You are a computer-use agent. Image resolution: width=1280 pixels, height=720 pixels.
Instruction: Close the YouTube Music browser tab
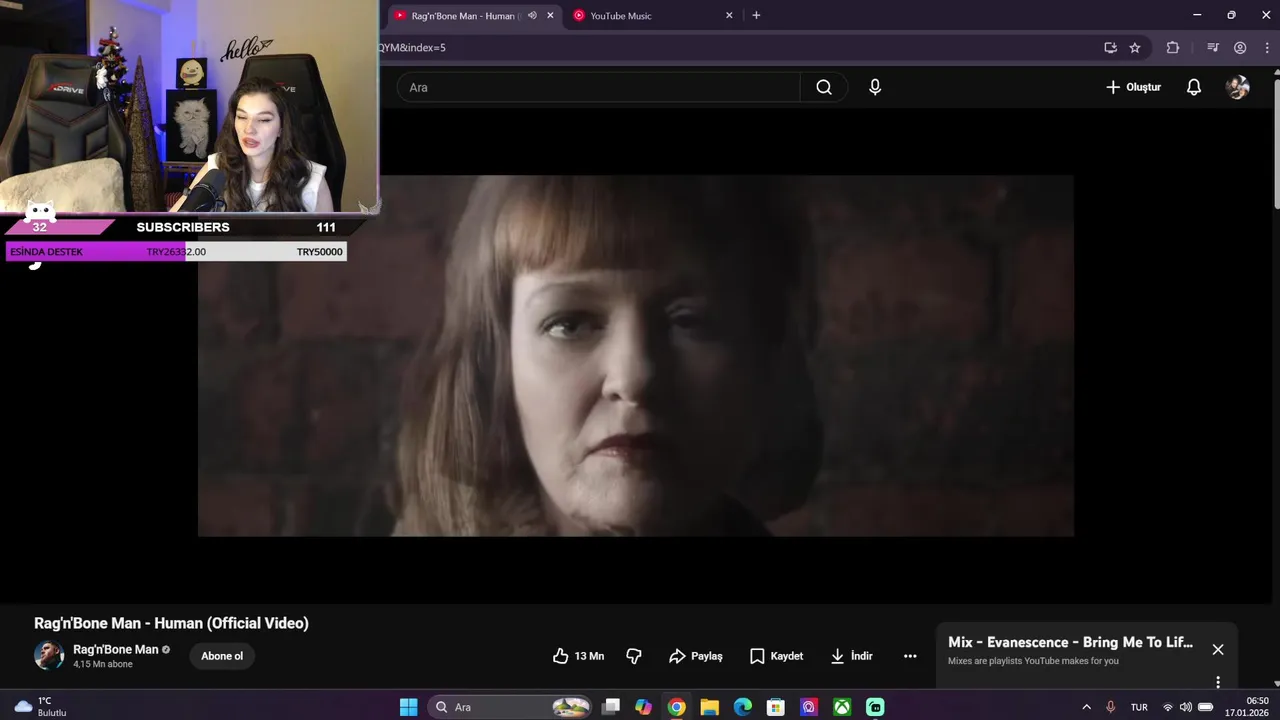point(729,16)
